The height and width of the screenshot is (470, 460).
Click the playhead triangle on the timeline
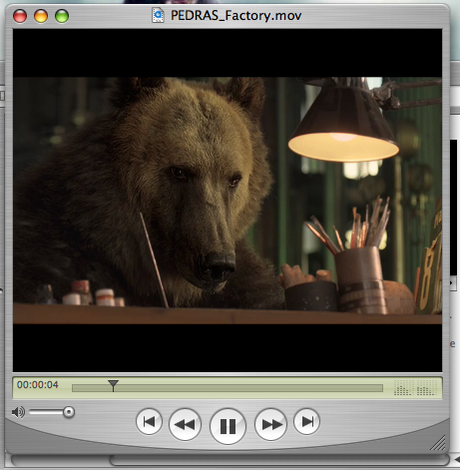[113, 385]
